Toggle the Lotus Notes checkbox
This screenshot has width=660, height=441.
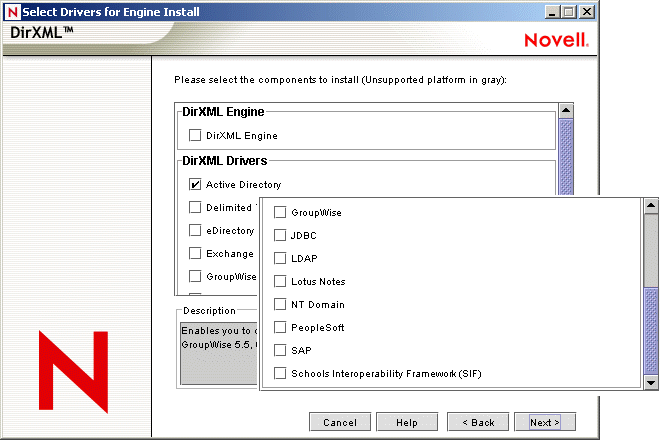point(280,281)
